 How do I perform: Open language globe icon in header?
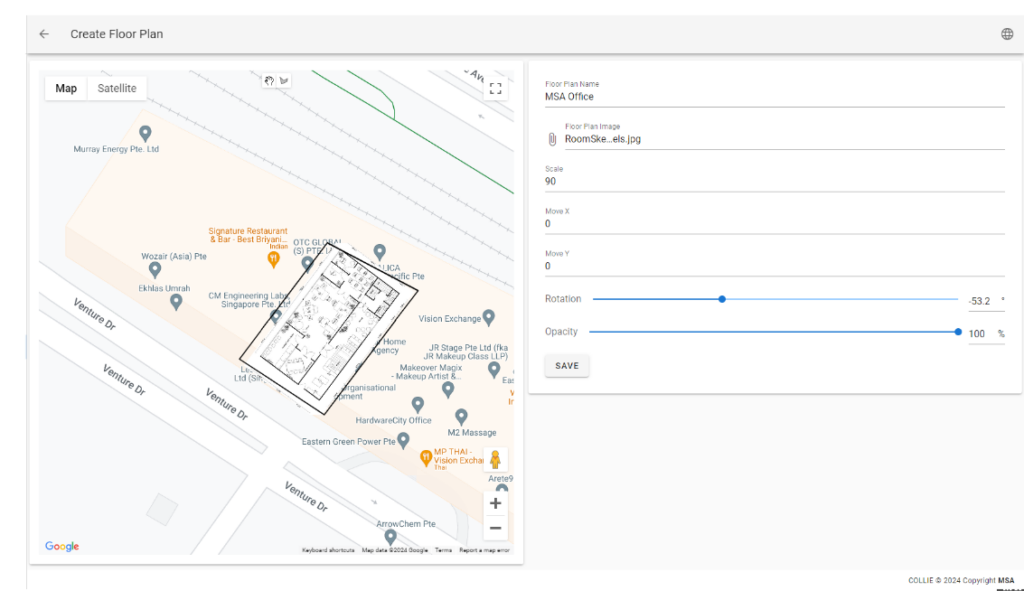click(x=1007, y=34)
